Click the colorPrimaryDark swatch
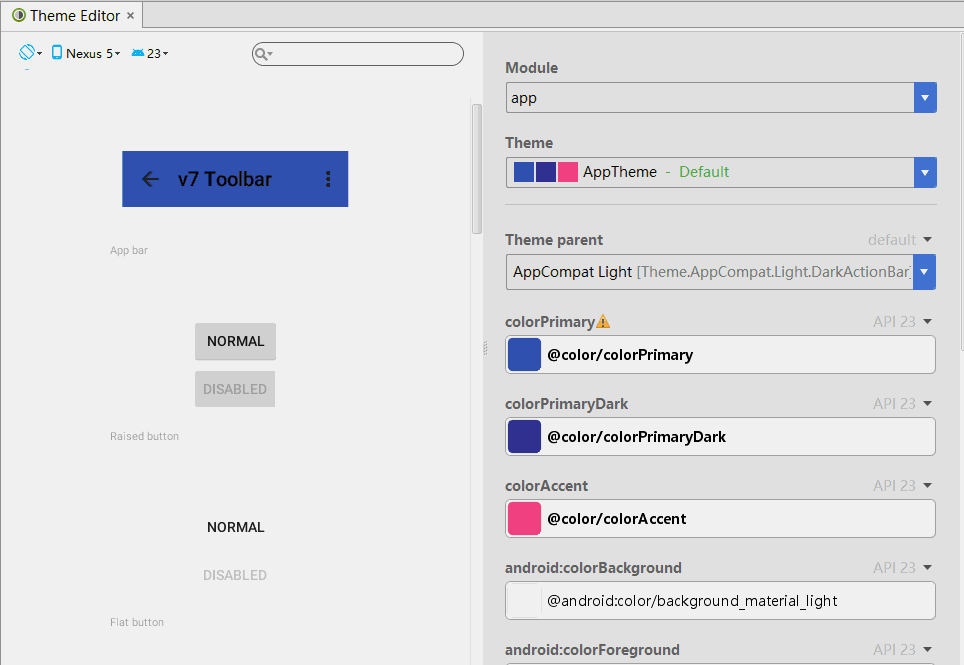The height and width of the screenshot is (665, 964). pos(524,437)
